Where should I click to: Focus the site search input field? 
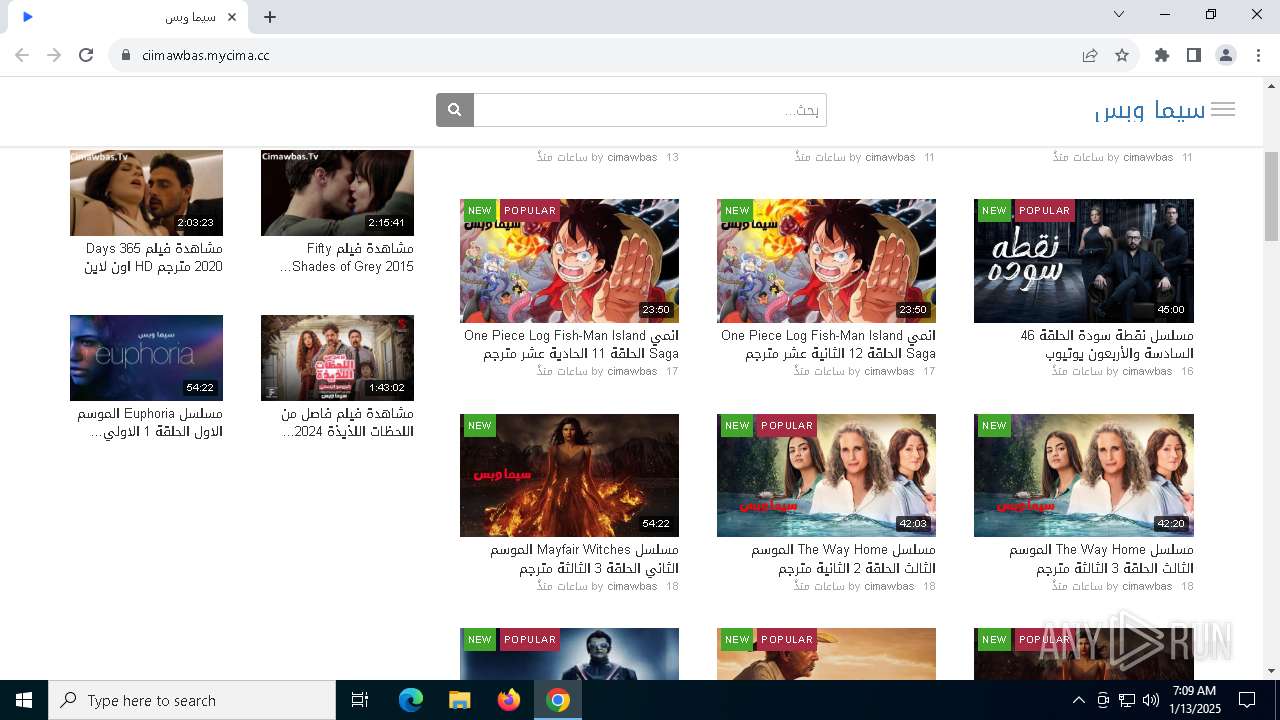pos(650,110)
